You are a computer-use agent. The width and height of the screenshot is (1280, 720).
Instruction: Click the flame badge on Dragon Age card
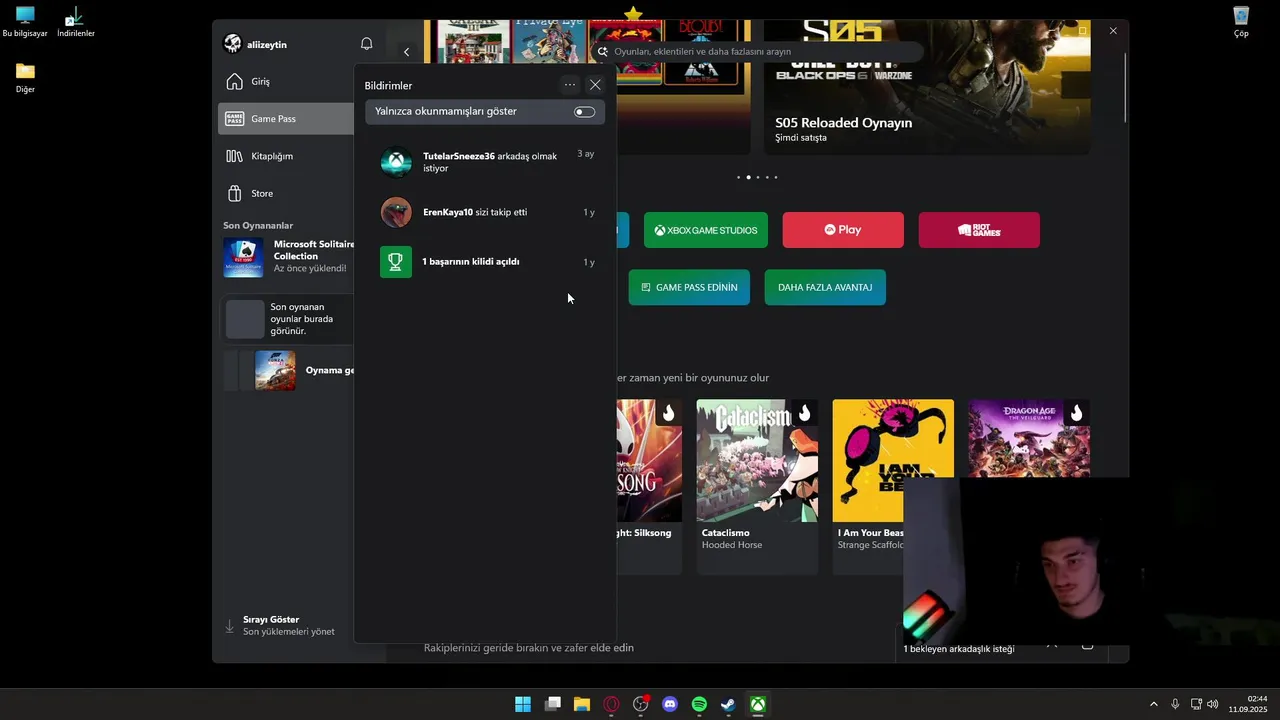1076,413
